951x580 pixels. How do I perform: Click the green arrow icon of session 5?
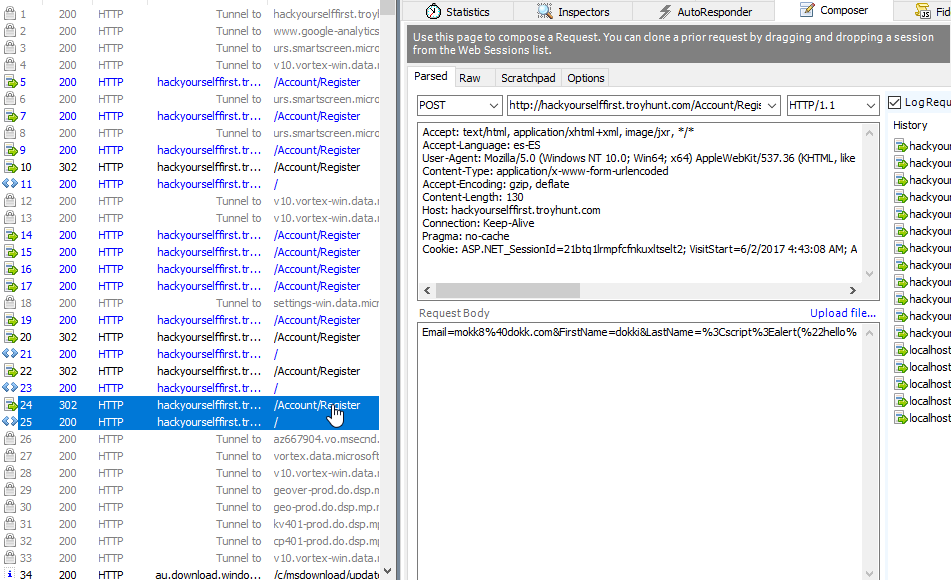pyautogui.click(x=11, y=82)
